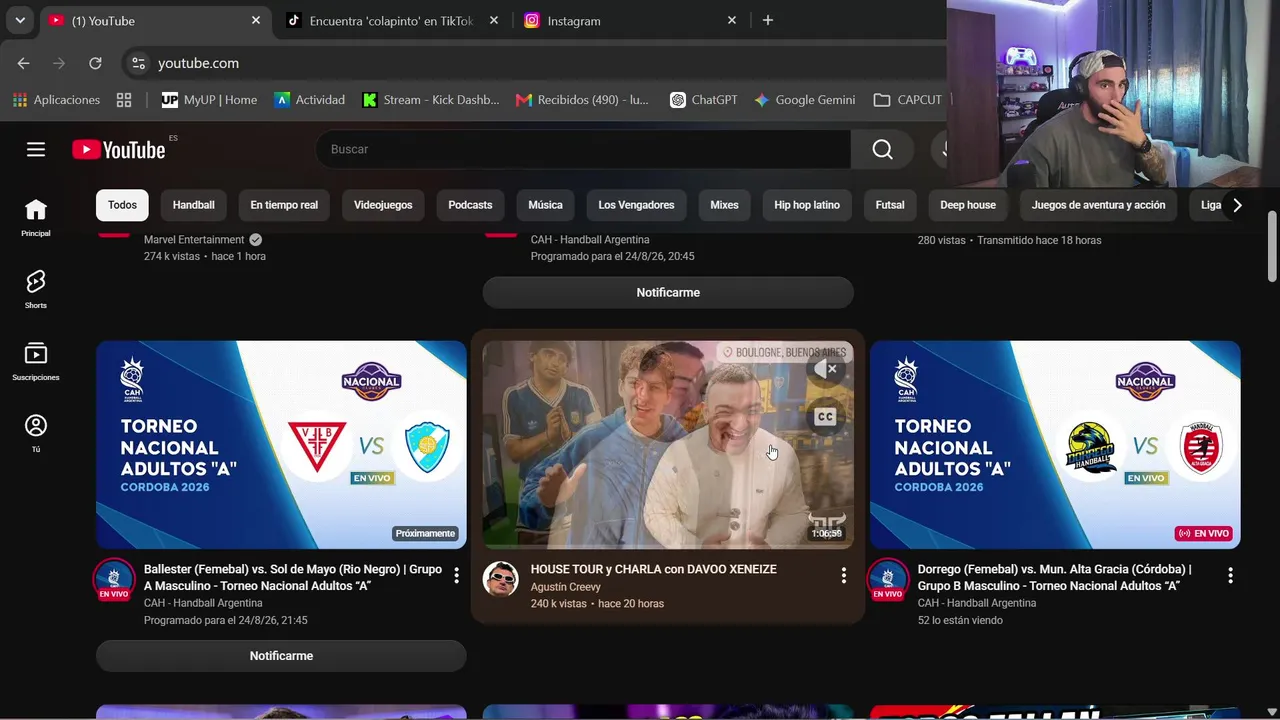Viewport: 1280px width, 720px height.
Task: Open Ballester vs. Sol de Mayo title
Action: 293,577
